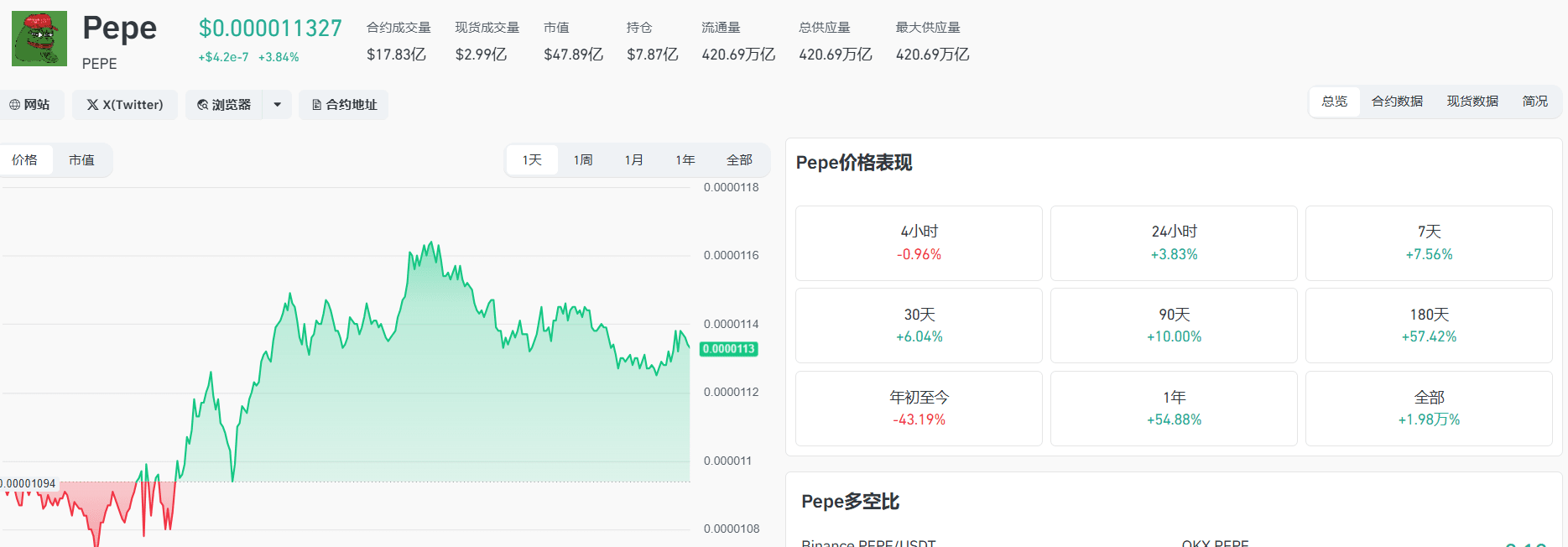Click the 0.0000114 axis label
This screenshot has width=1568, height=547.
click(731, 324)
